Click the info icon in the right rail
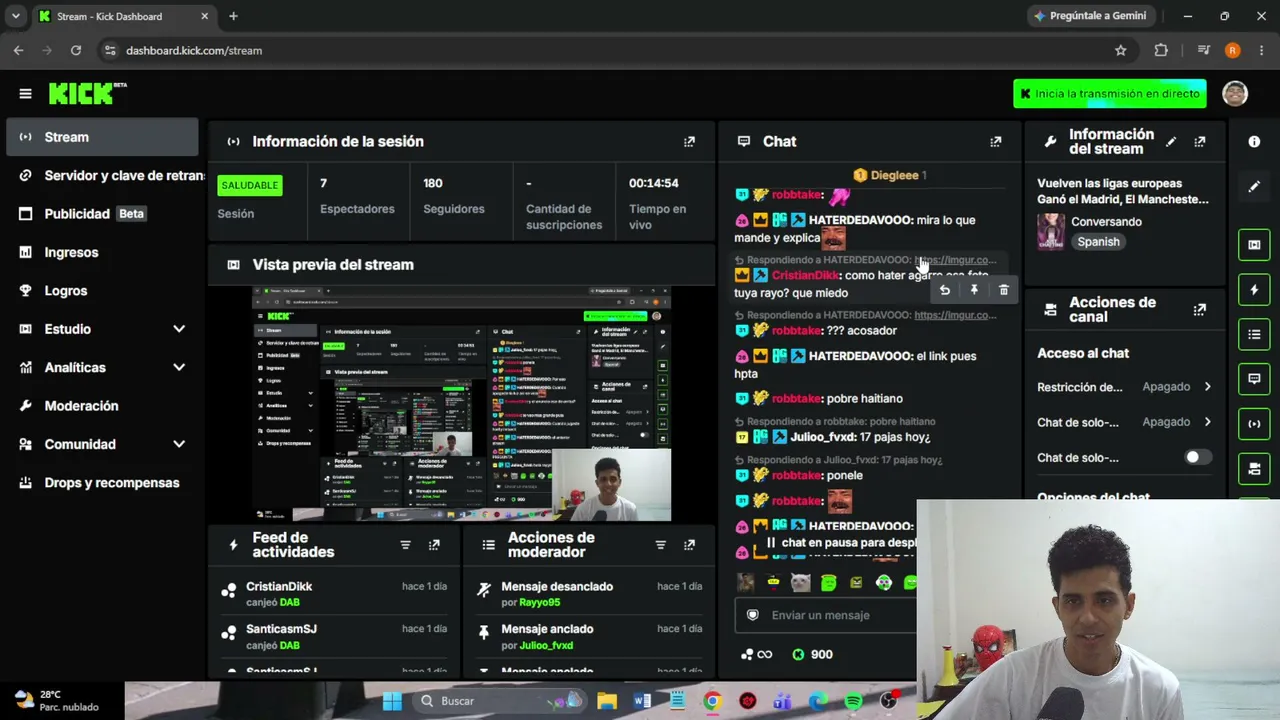This screenshot has width=1280, height=720. point(1254,142)
